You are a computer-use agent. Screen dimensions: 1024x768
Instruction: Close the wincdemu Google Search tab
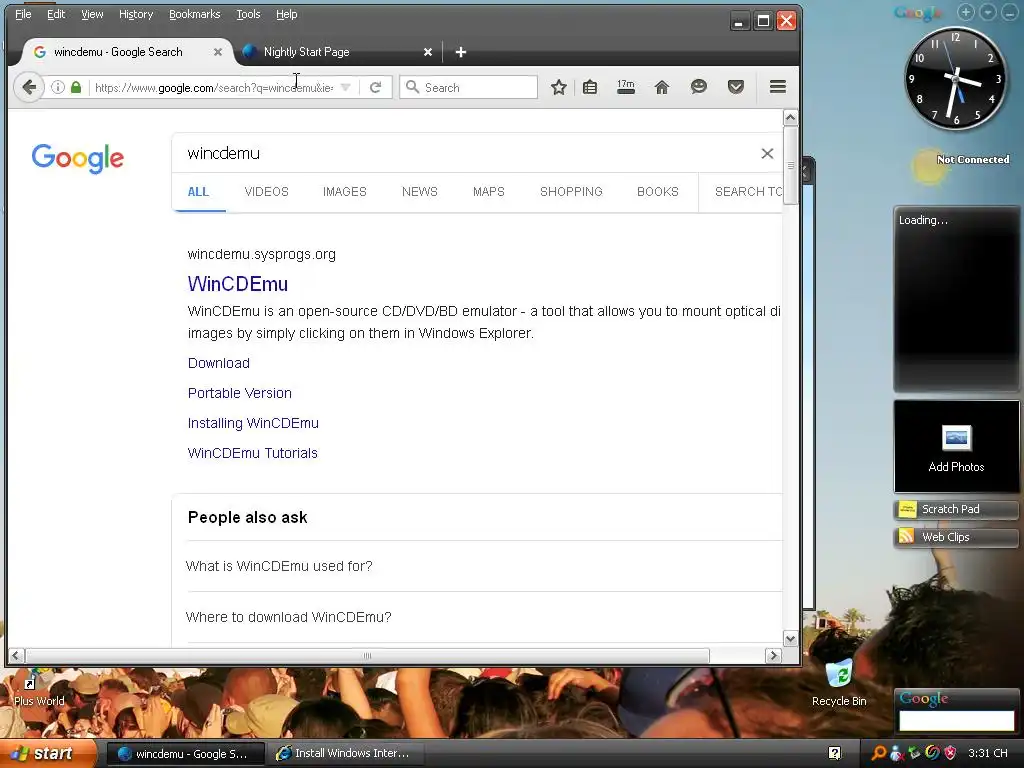pos(217,52)
